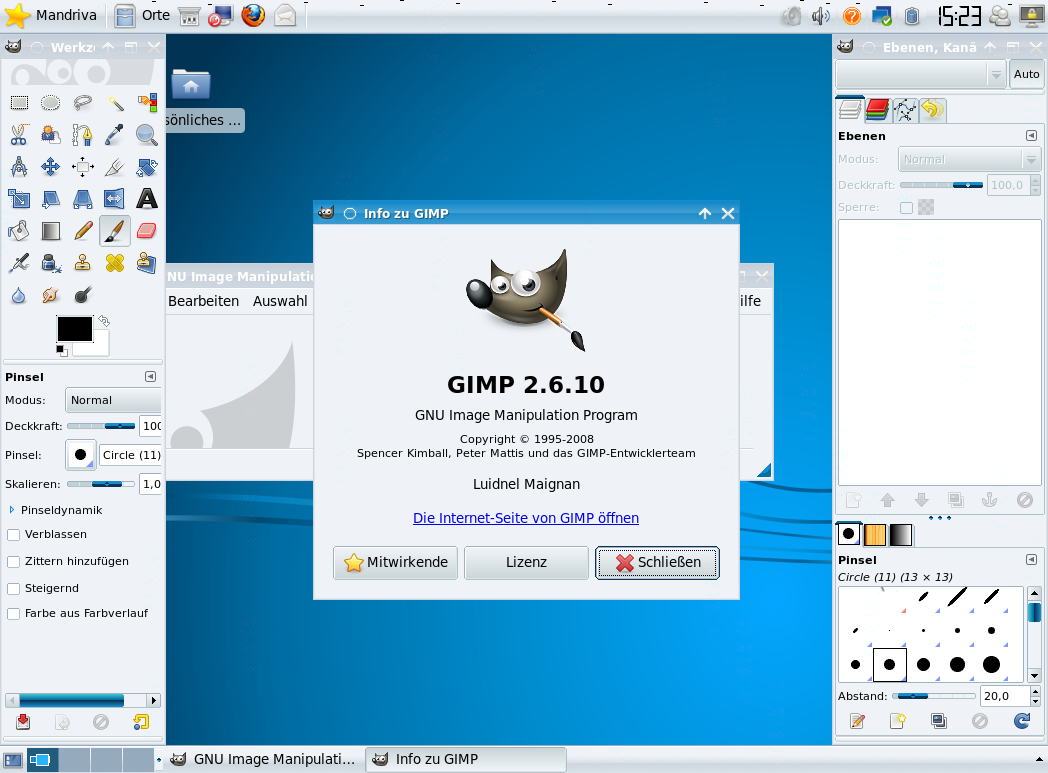Image resolution: width=1048 pixels, height=773 pixels.
Task: Select the Zoom tool
Action: pyautogui.click(x=146, y=134)
